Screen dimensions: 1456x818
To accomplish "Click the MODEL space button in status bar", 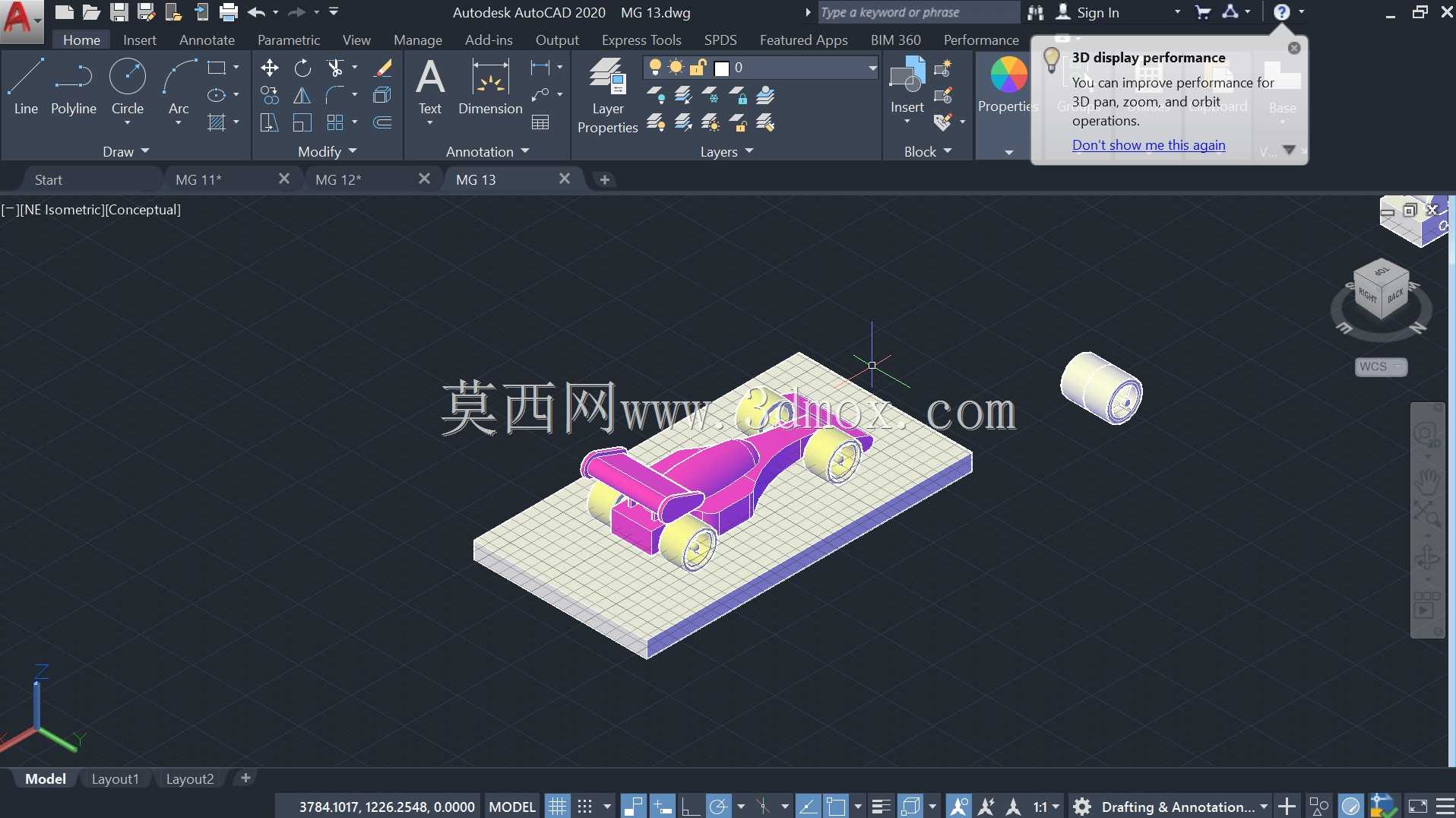I will 512,807.
